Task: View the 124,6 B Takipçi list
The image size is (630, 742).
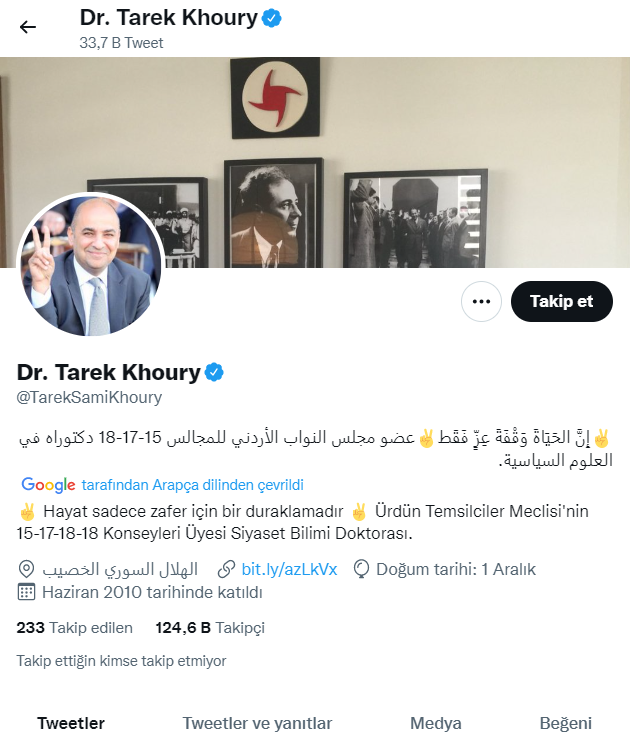Action: 210,627
